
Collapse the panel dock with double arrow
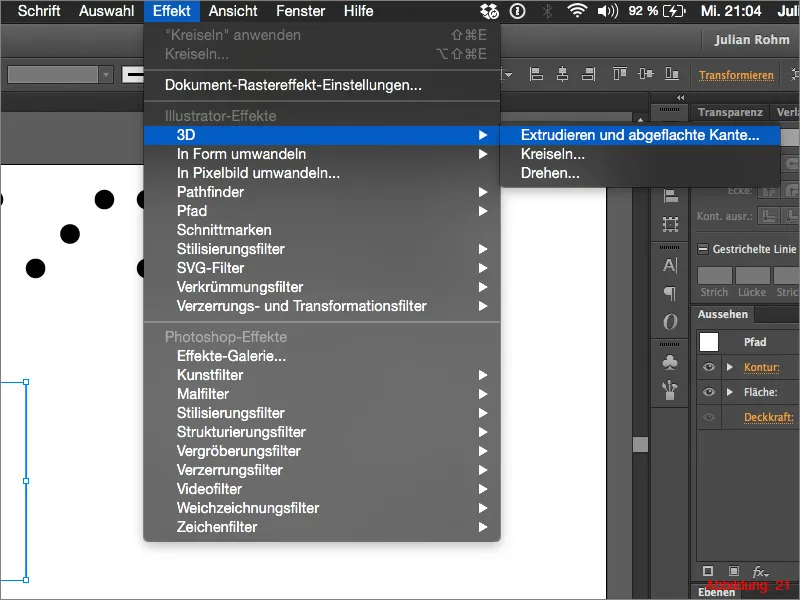pos(680,97)
